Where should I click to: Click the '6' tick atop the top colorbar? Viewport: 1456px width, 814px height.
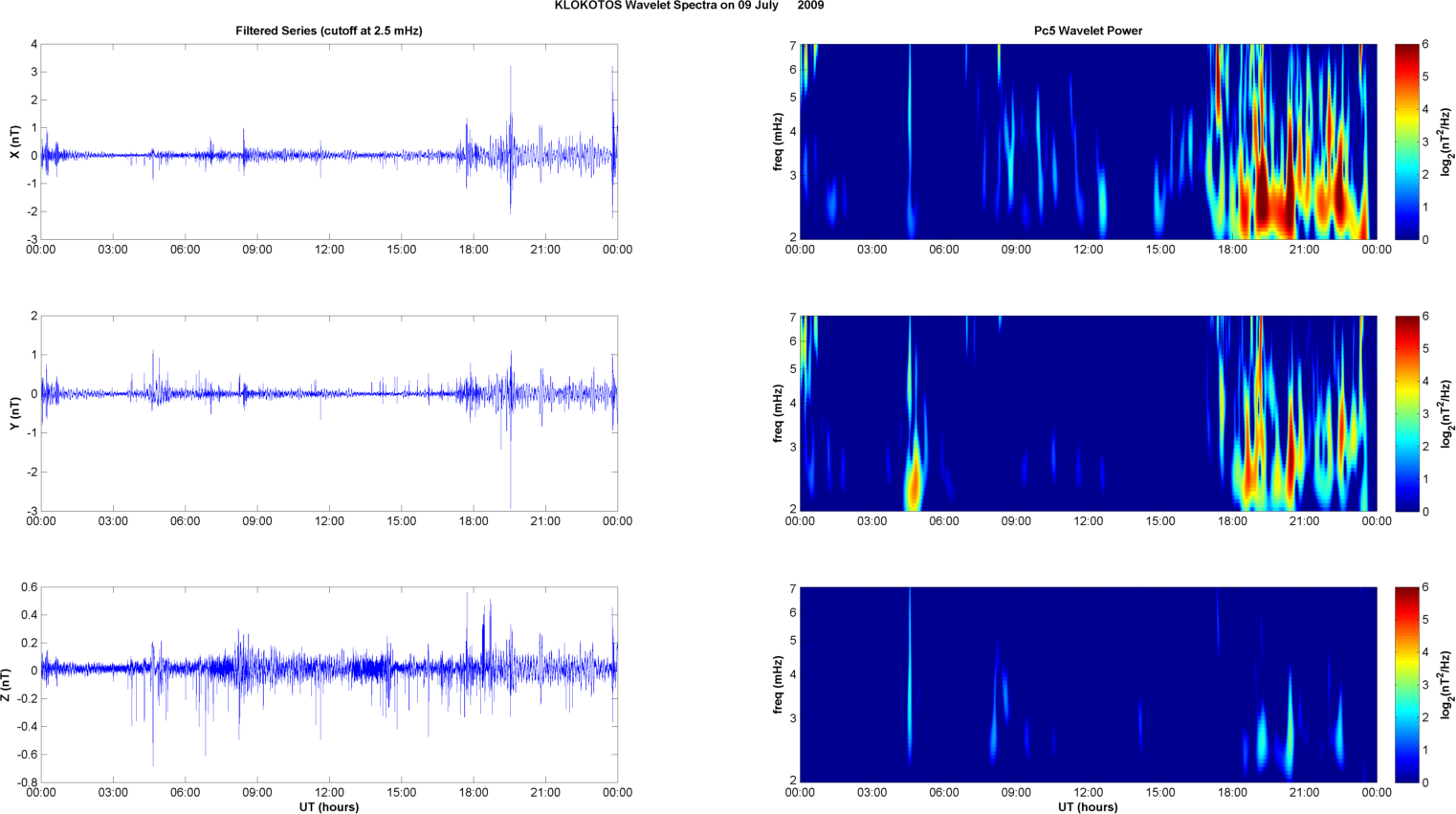(1425, 45)
